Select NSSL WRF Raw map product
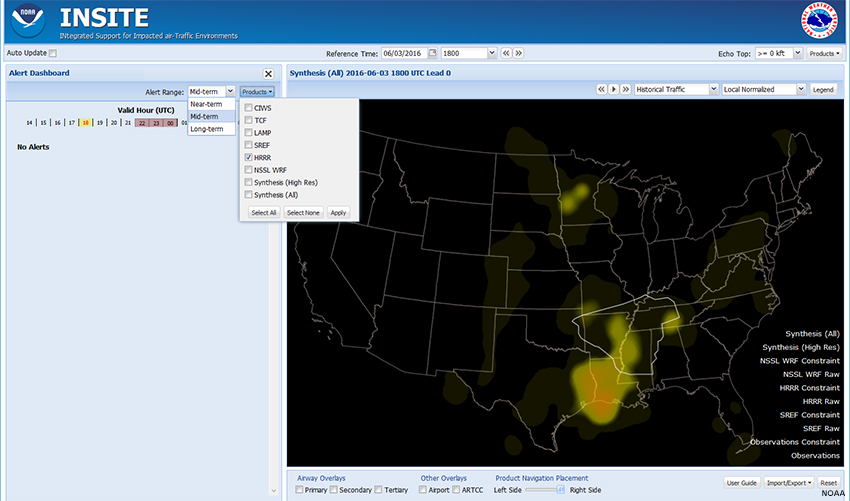This screenshot has height=501, width=850. click(x=811, y=375)
